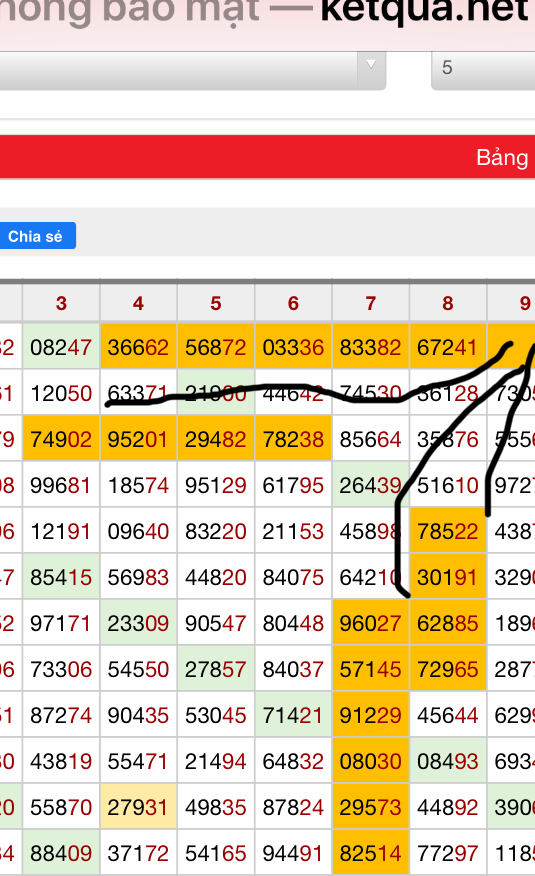The image size is (535, 876).
Task: Select cell 67241
Action: click(448, 346)
